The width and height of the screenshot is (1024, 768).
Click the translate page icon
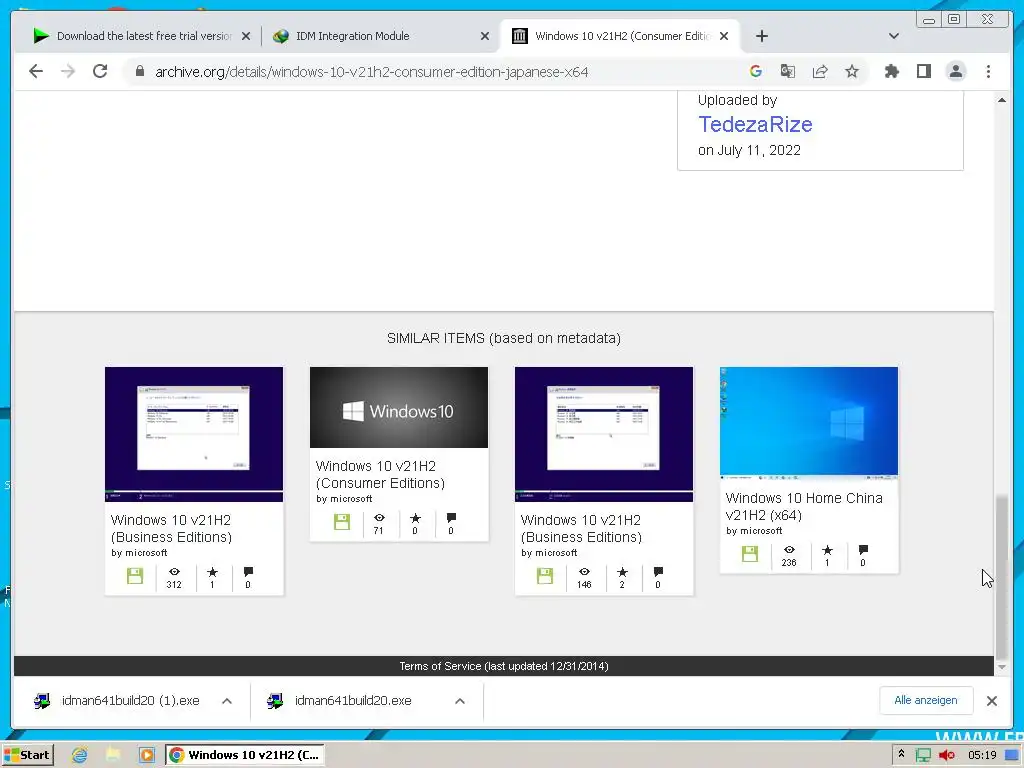(788, 71)
